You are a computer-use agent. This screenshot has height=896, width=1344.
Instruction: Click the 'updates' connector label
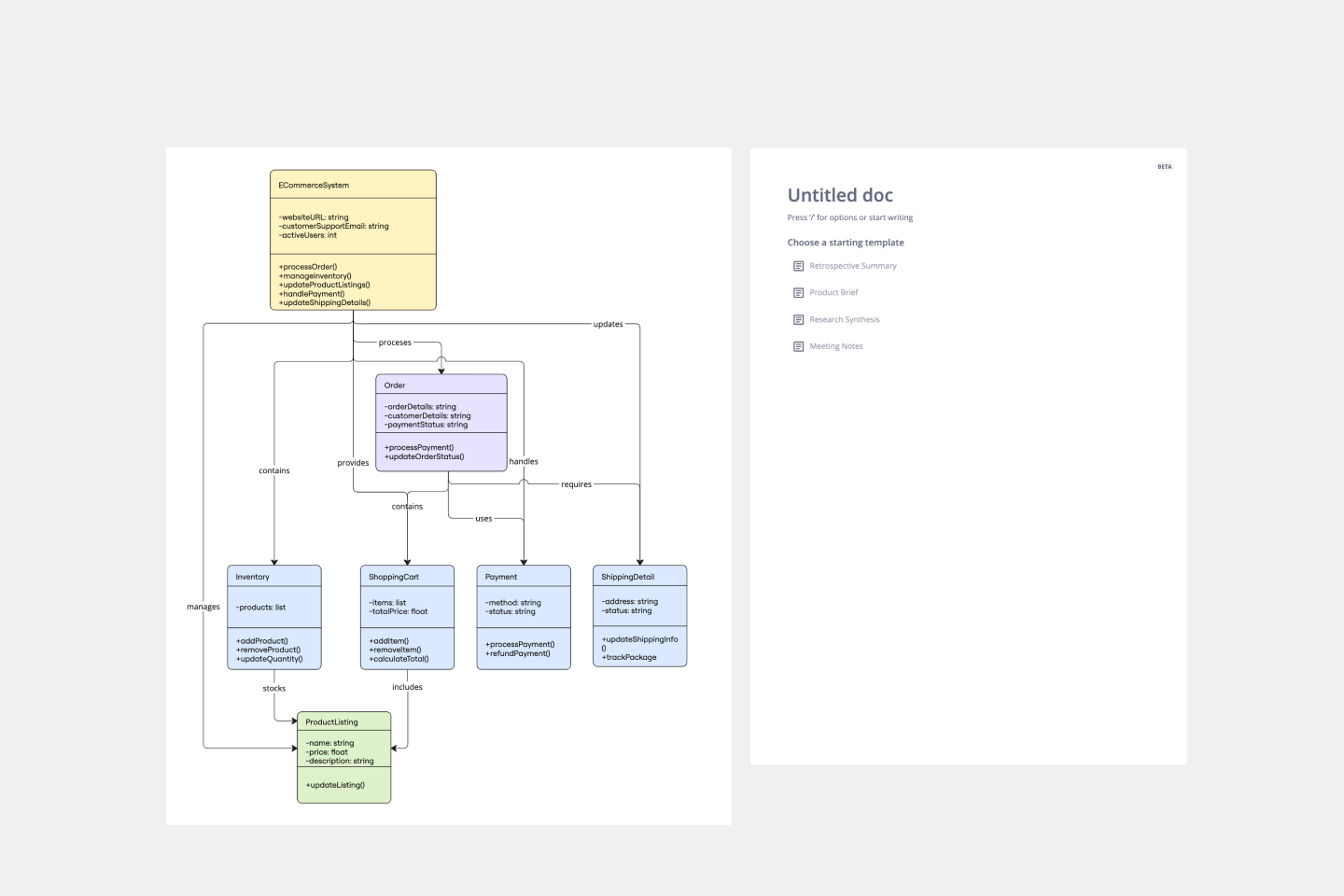click(x=608, y=325)
